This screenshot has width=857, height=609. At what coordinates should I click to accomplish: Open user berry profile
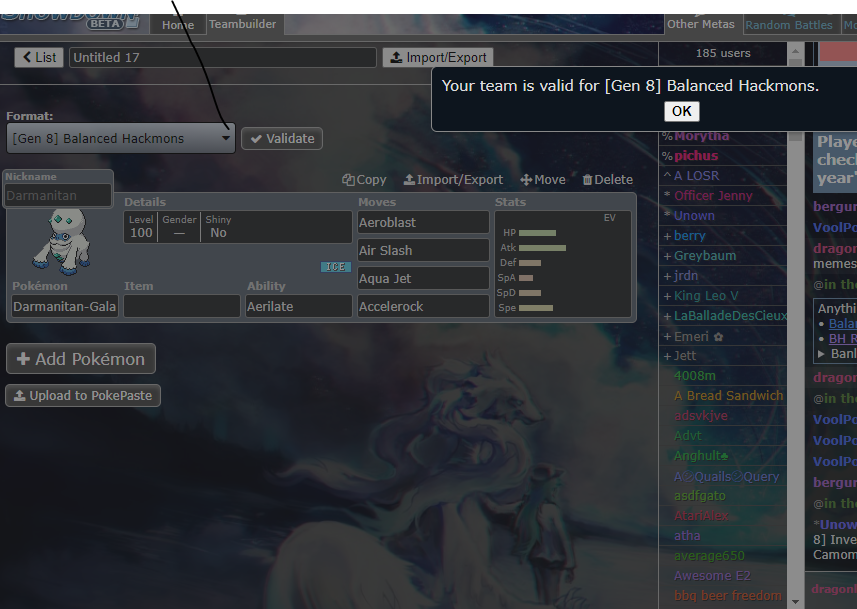[690, 236]
